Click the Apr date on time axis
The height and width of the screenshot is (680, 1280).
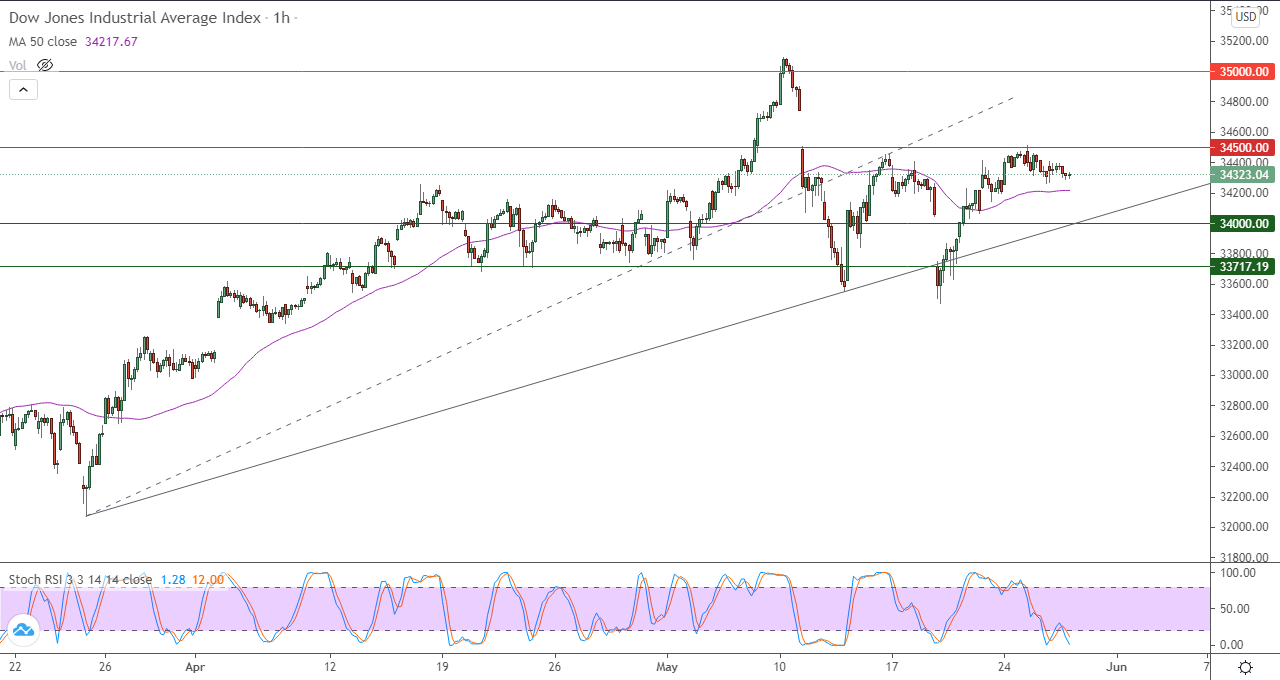coord(195,665)
